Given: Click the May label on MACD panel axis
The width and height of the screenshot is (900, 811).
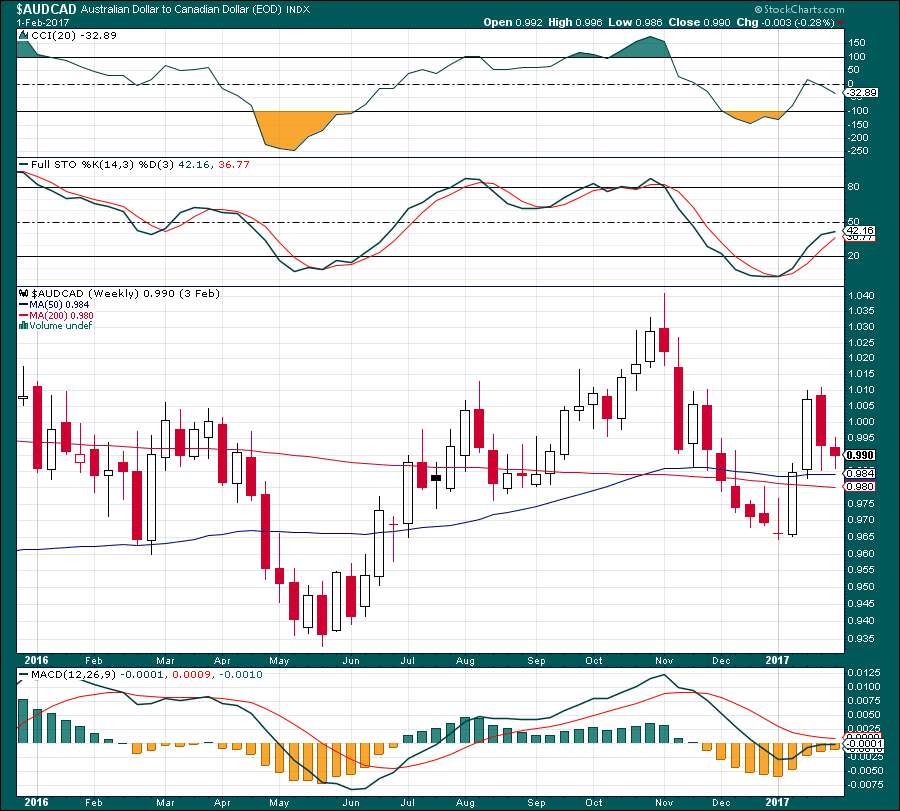Looking at the screenshot, I should point(279,803).
